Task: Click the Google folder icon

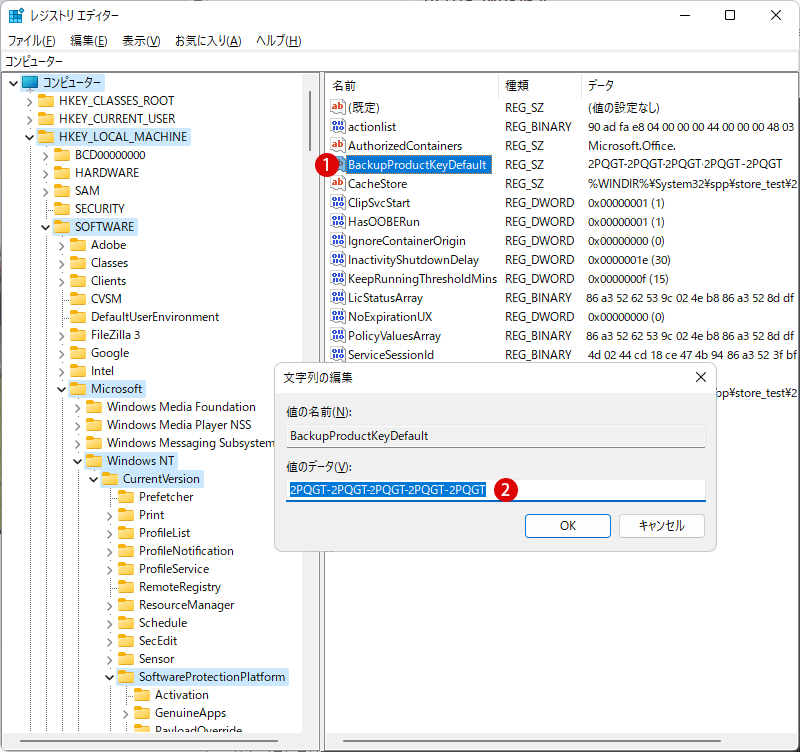Action: click(x=78, y=353)
